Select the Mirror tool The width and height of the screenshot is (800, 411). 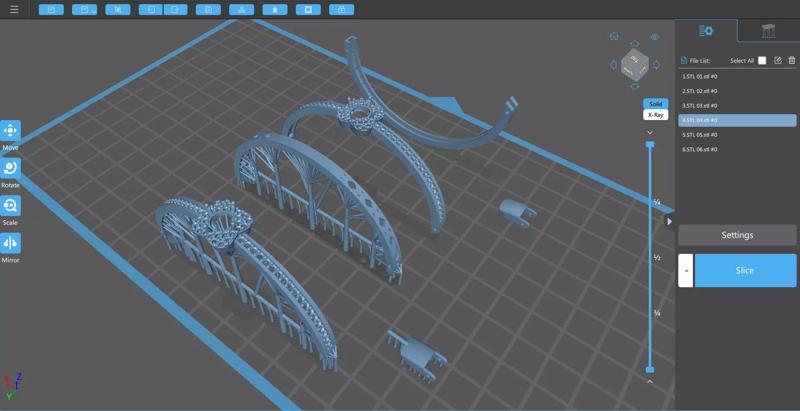[x=10, y=243]
